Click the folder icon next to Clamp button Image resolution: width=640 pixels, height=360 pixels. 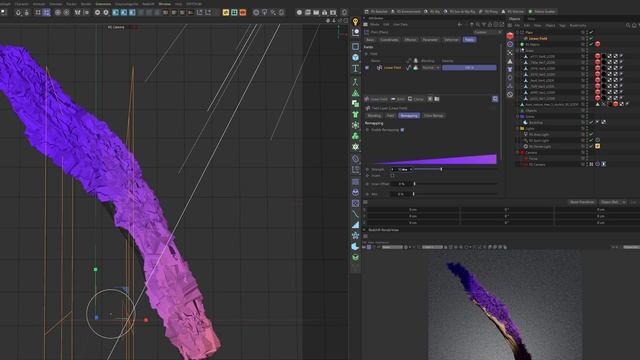[x=437, y=99]
